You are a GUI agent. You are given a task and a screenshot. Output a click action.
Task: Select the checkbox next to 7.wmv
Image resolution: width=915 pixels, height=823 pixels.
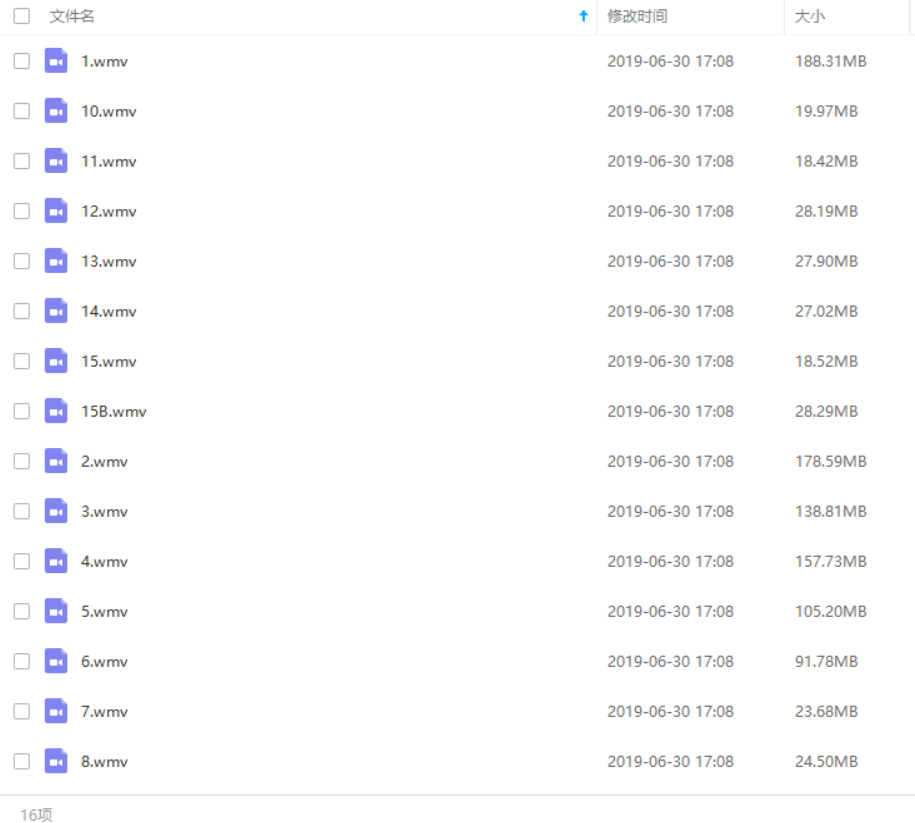[x=22, y=711]
